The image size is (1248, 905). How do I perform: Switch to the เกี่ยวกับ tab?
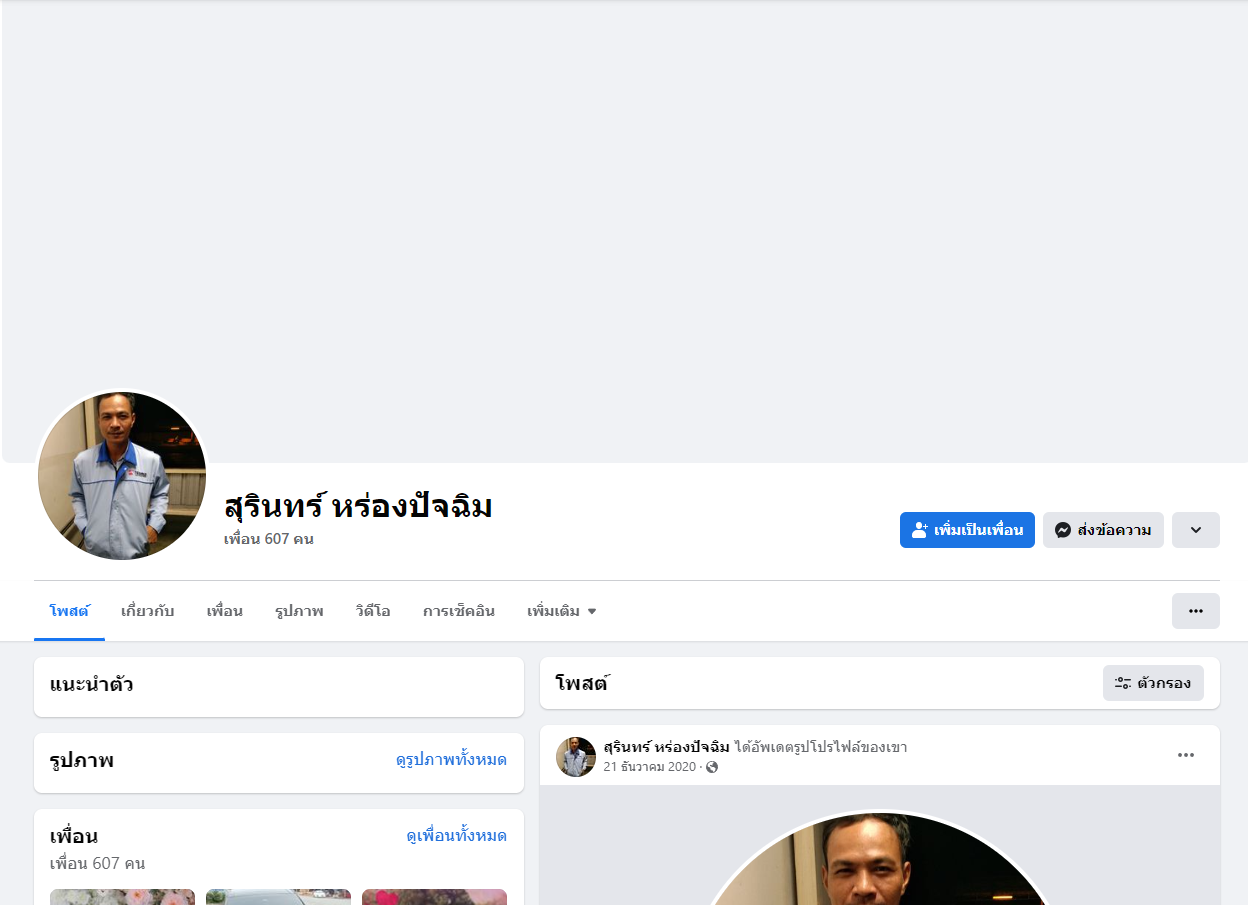click(x=148, y=611)
